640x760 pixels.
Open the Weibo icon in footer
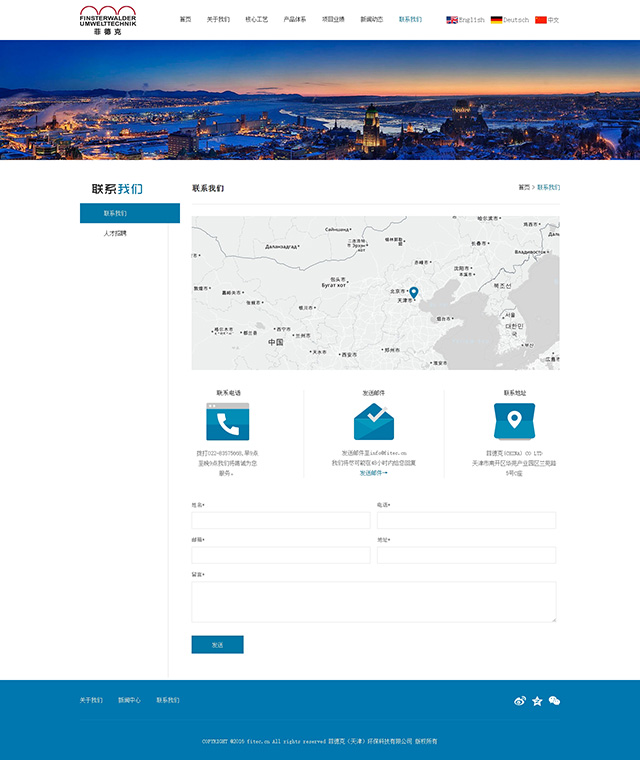click(x=519, y=701)
